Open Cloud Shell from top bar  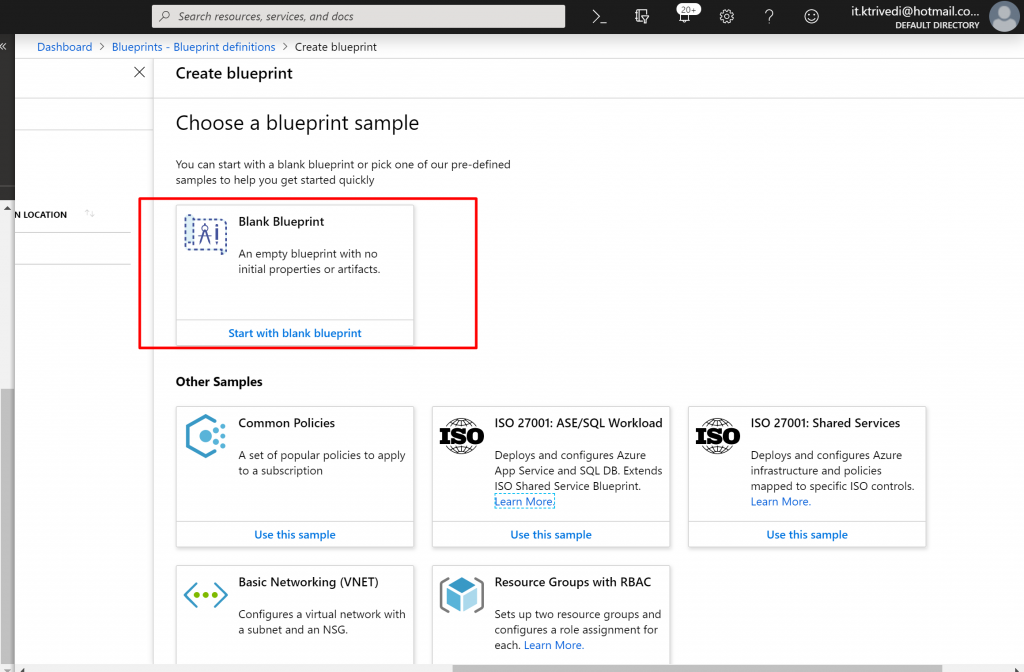pos(599,16)
